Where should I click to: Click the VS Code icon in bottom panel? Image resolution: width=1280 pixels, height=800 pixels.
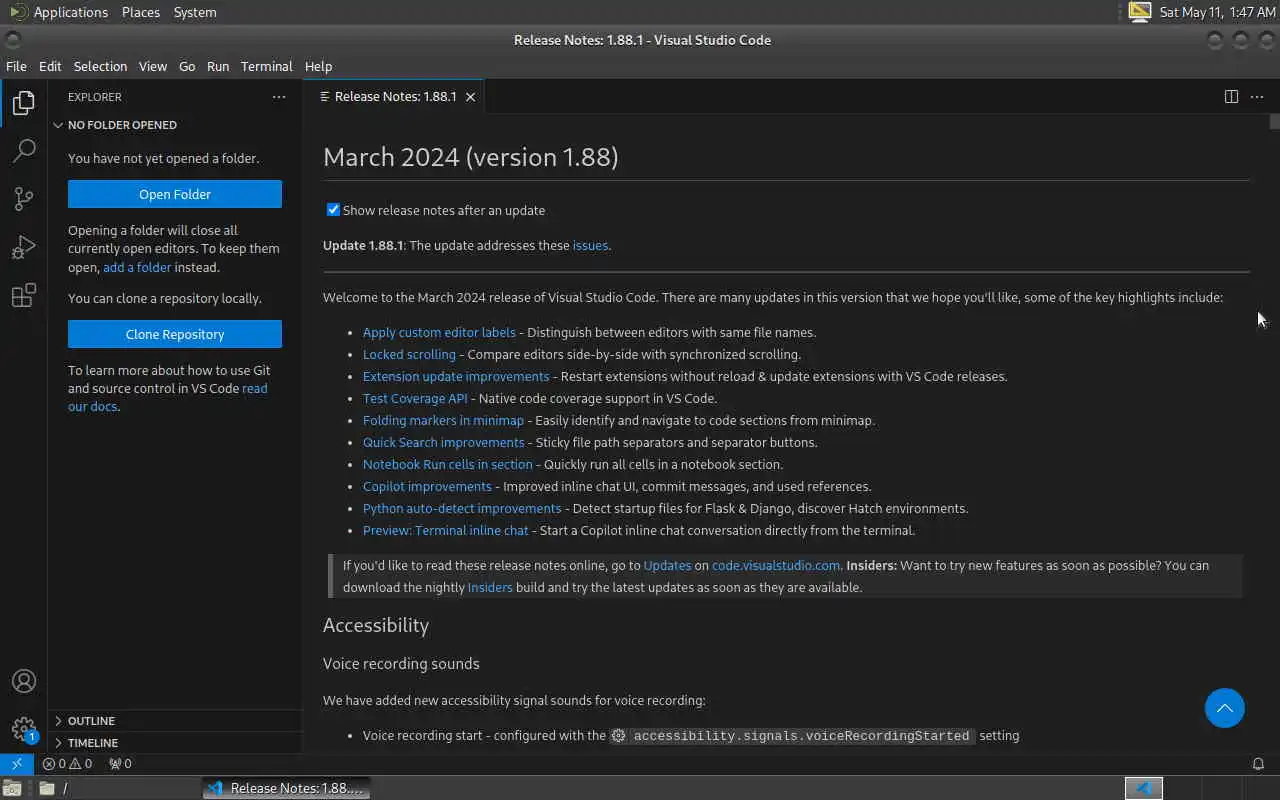(1145, 788)
